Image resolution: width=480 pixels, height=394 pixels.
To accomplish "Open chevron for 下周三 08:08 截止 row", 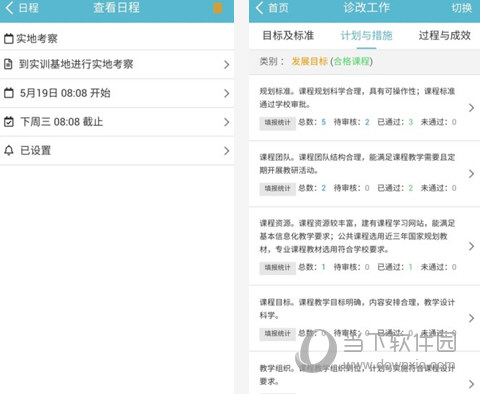I will coord(227,122).
